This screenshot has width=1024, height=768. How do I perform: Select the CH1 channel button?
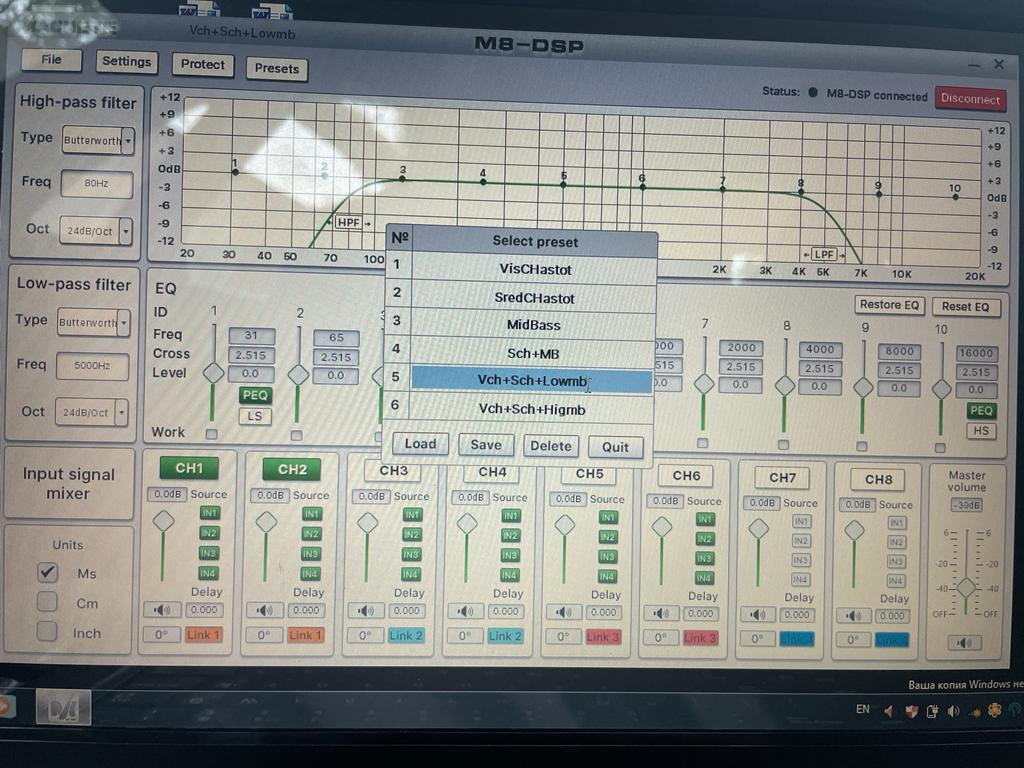click(189, 468)
